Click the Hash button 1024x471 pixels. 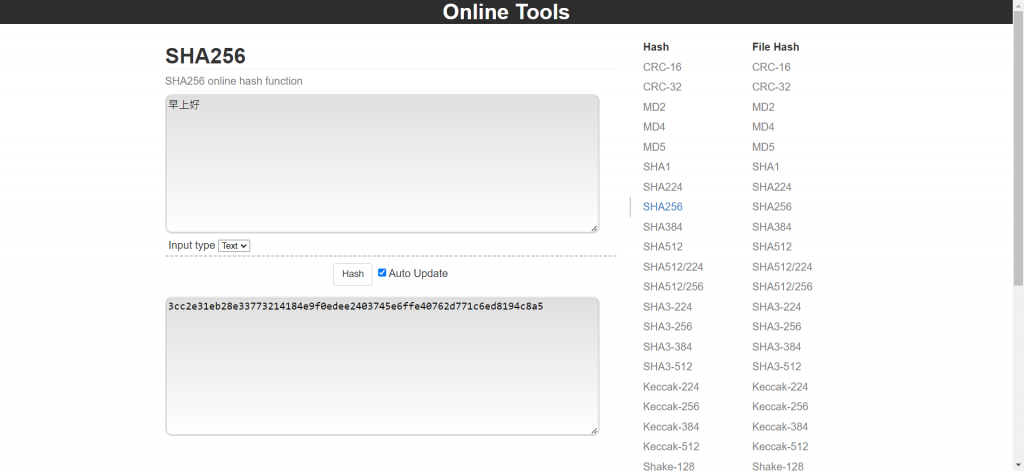[353, 274]
